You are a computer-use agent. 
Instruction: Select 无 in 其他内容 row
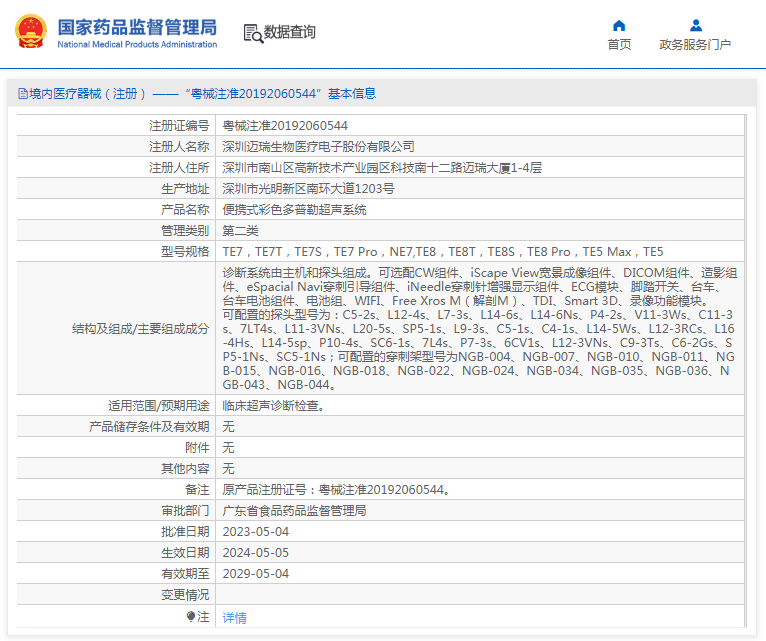pos(228,469)
